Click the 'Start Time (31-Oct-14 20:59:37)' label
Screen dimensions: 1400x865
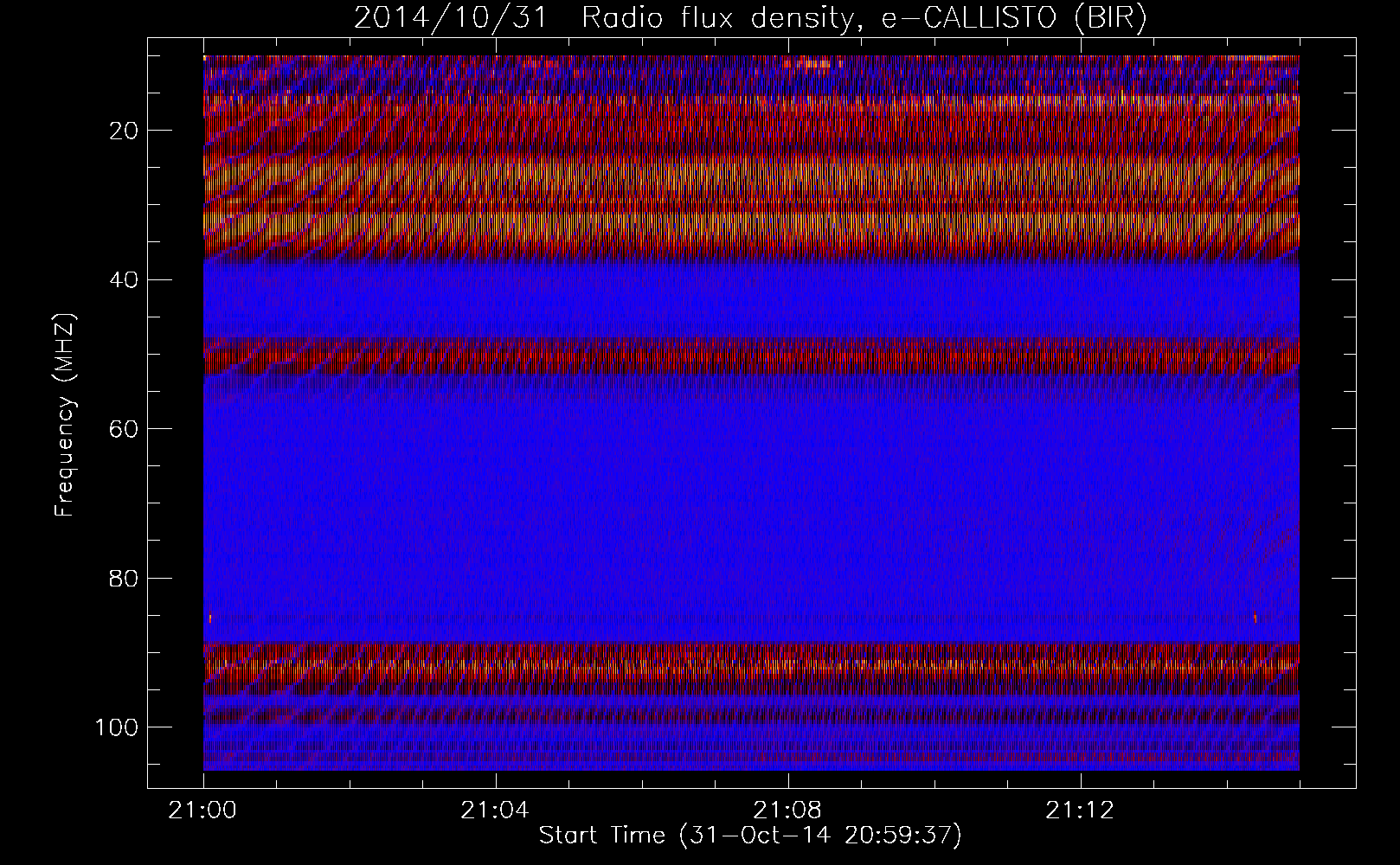tap(750, 836)
